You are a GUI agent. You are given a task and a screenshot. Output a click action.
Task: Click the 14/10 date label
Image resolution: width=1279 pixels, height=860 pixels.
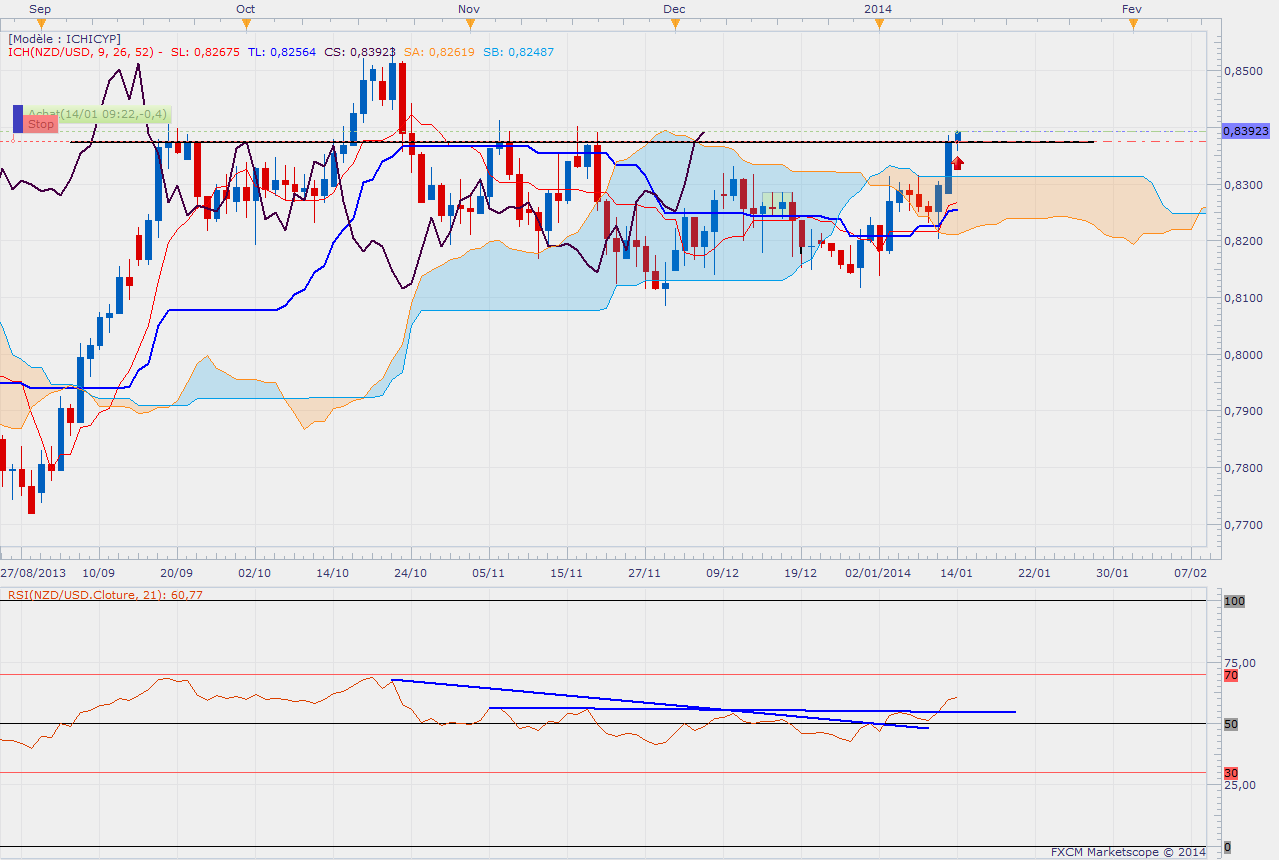(x=332, y=573)
